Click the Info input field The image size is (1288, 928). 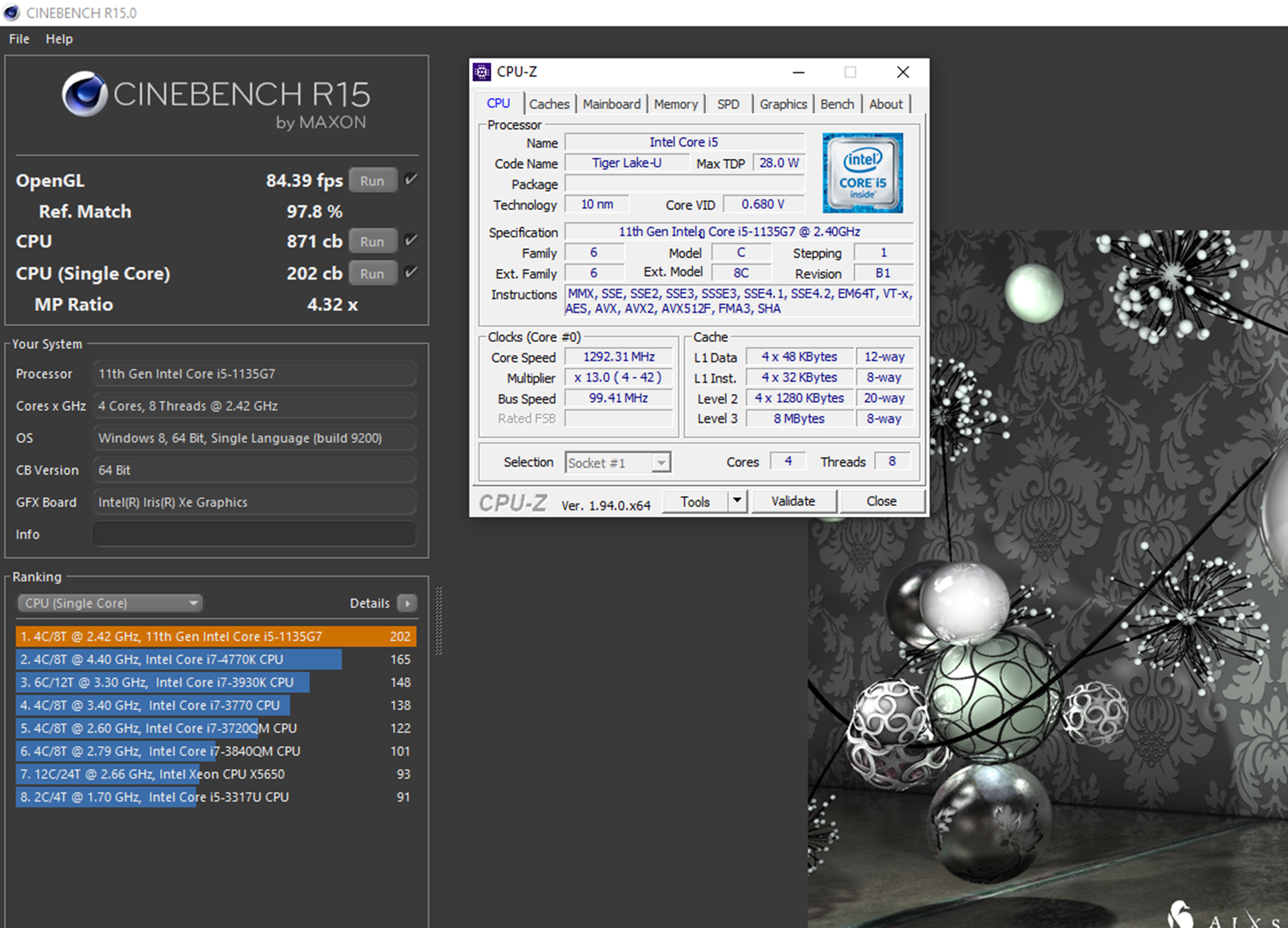tap(254, 534)
